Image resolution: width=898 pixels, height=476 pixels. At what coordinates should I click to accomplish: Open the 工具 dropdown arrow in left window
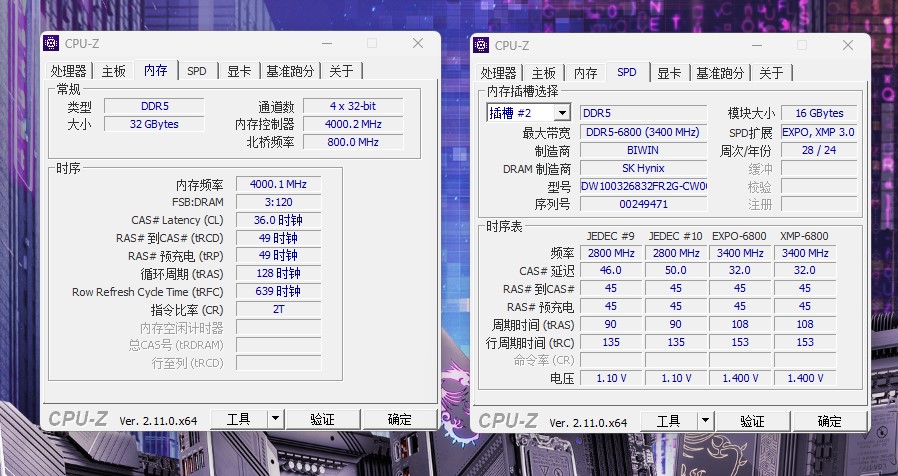tap(275, 419)
